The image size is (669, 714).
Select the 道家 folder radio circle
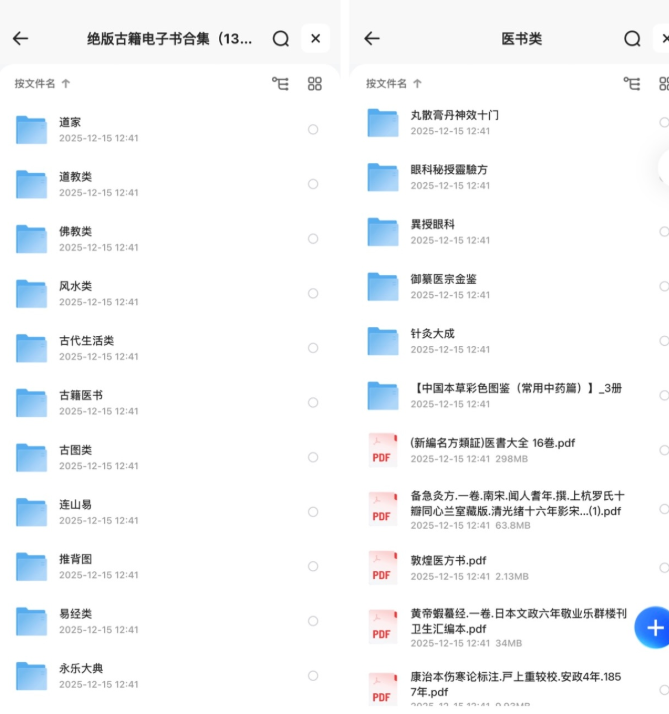313,130
